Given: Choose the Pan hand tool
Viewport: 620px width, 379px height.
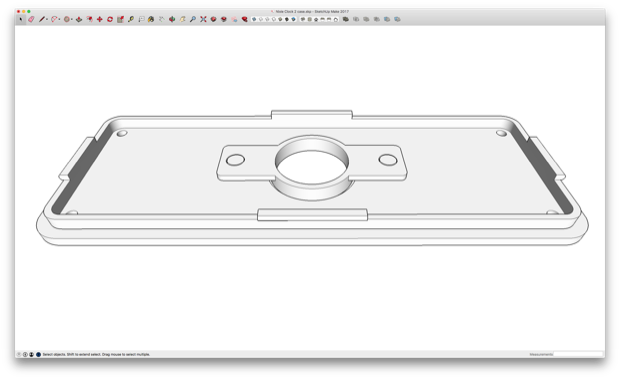Looking at the screenshot, I should pyautogui.click(x=182, y=19).
